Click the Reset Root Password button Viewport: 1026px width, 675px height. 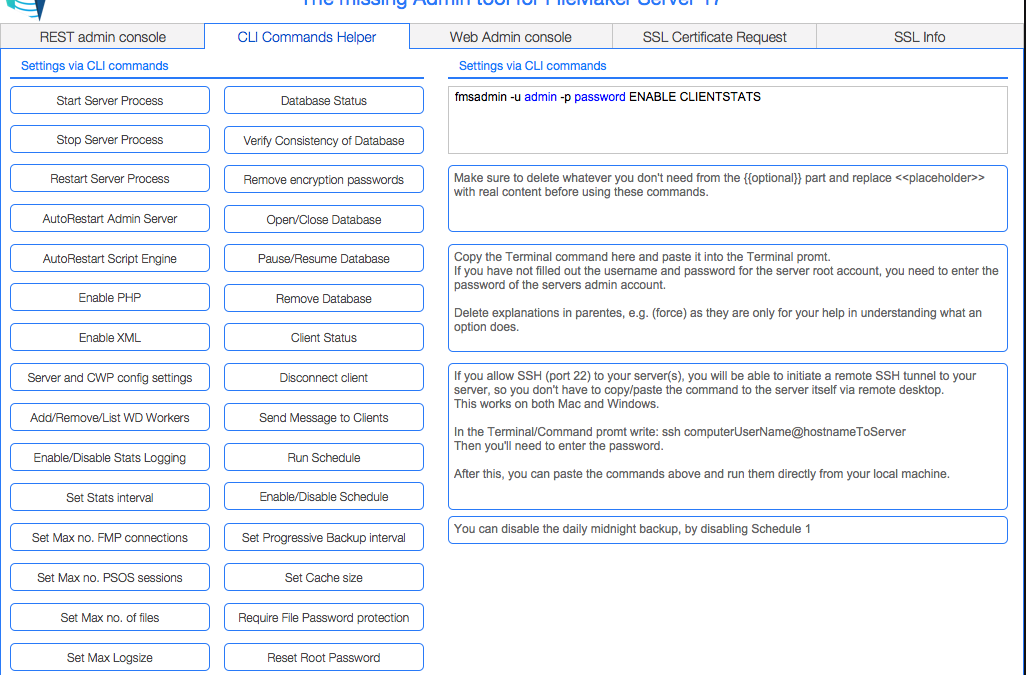click(324, 657)
